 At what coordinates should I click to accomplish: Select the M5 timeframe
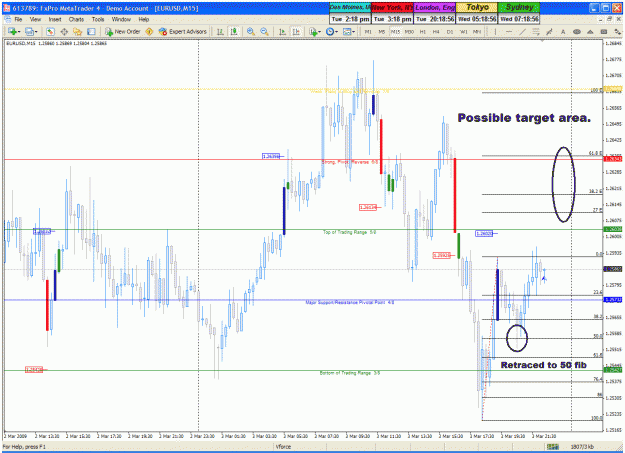(x=381, y=32)
